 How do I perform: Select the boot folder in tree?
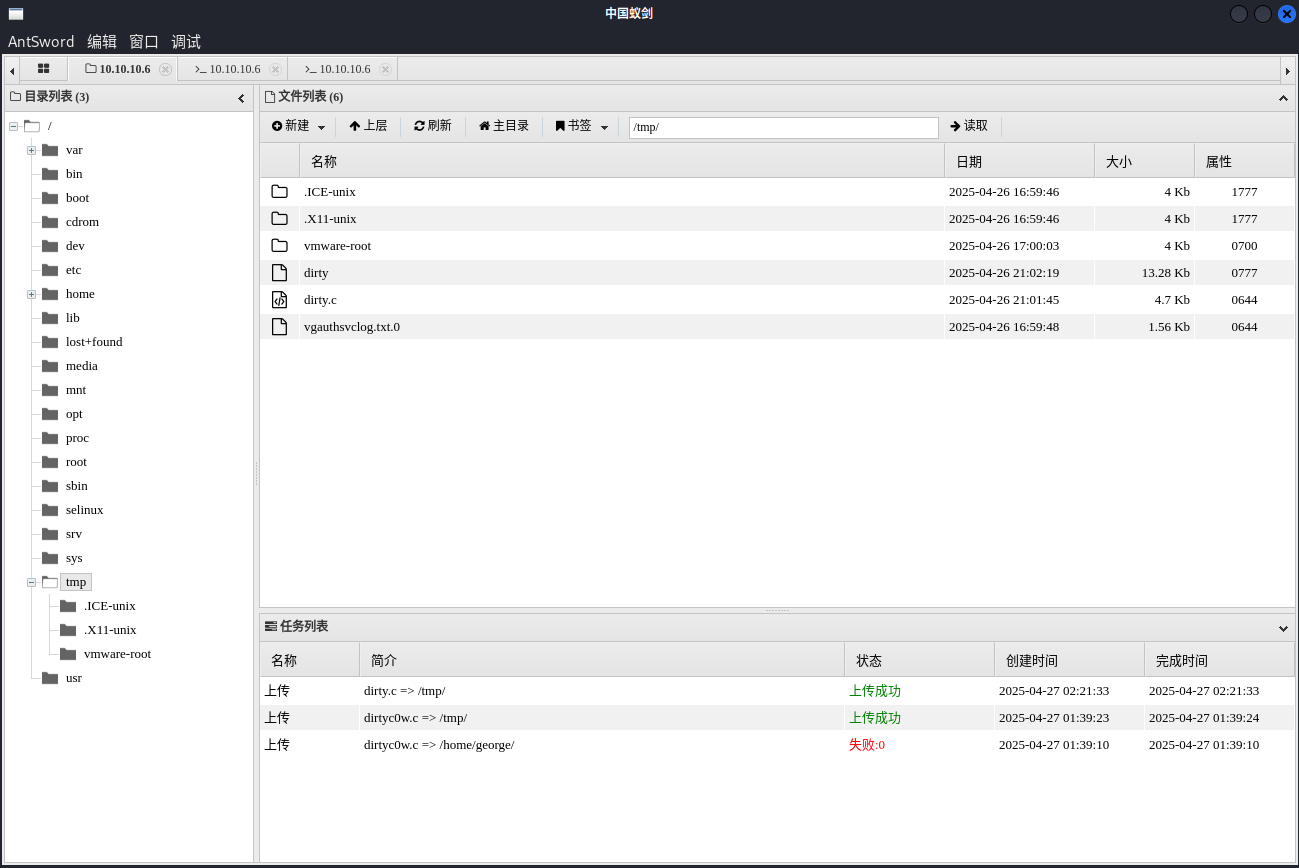click(77, 198)
